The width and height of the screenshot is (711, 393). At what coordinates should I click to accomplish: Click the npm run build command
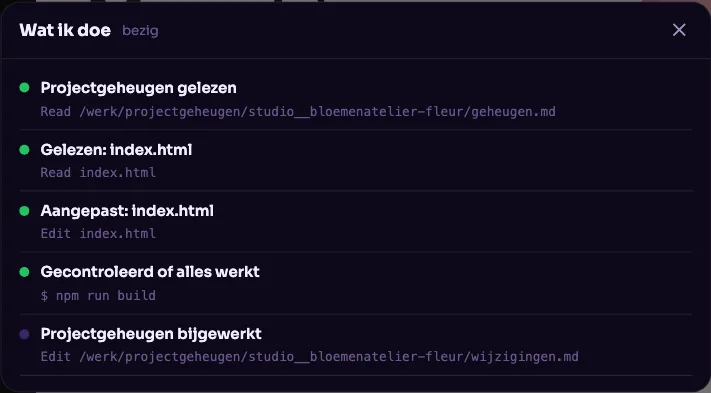106,296
